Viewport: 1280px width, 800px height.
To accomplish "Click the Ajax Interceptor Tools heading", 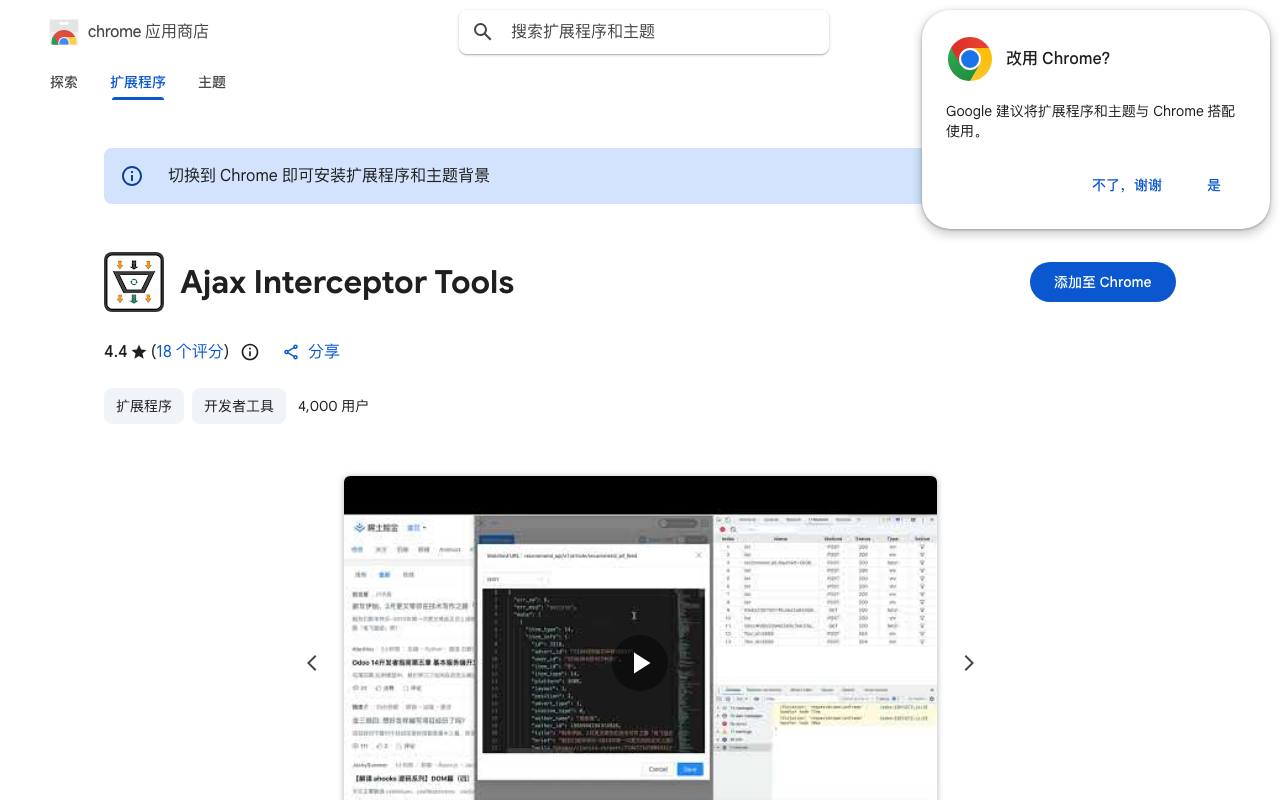I will pos(347,282).
